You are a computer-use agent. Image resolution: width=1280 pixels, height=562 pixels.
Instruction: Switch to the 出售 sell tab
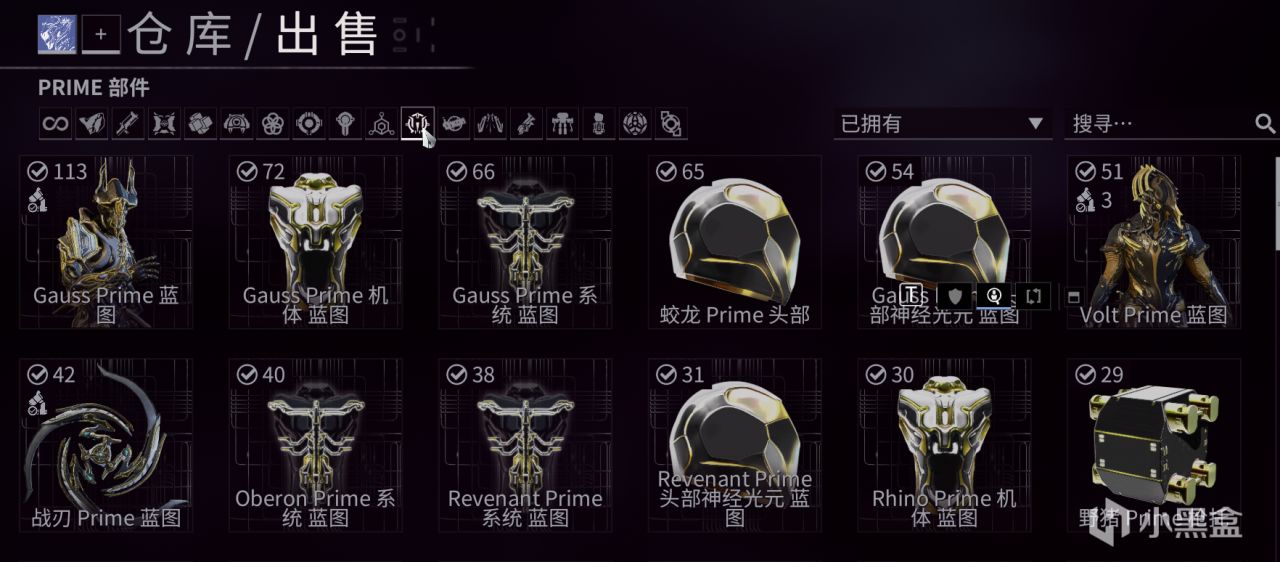[x=326, y=35]
